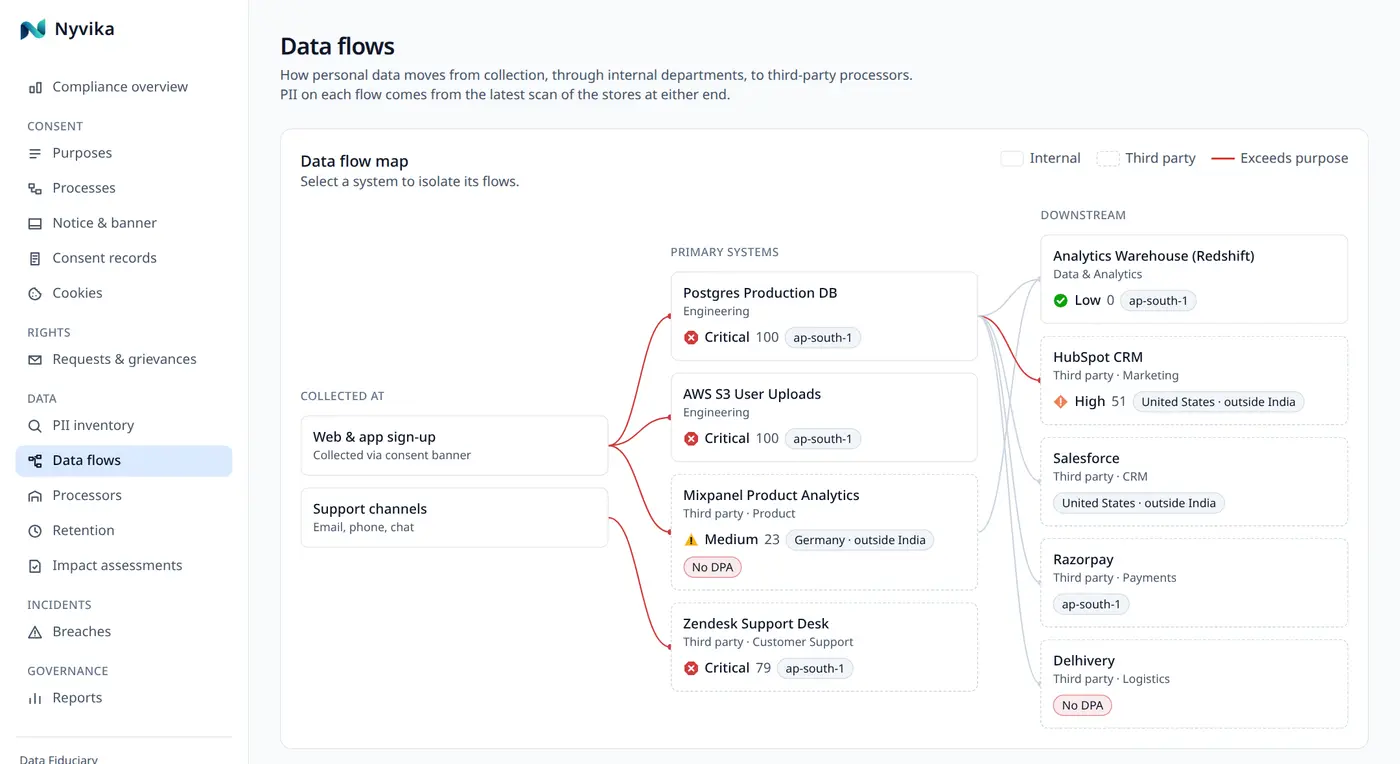Select the Web & app sign-up source card
1400x764 pixels.
tap(454, 445)
